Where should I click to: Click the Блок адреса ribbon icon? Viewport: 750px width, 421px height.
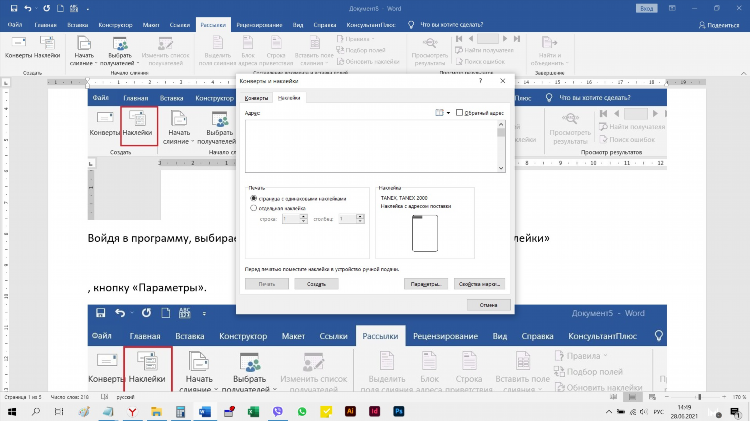[x=248, y=51]
